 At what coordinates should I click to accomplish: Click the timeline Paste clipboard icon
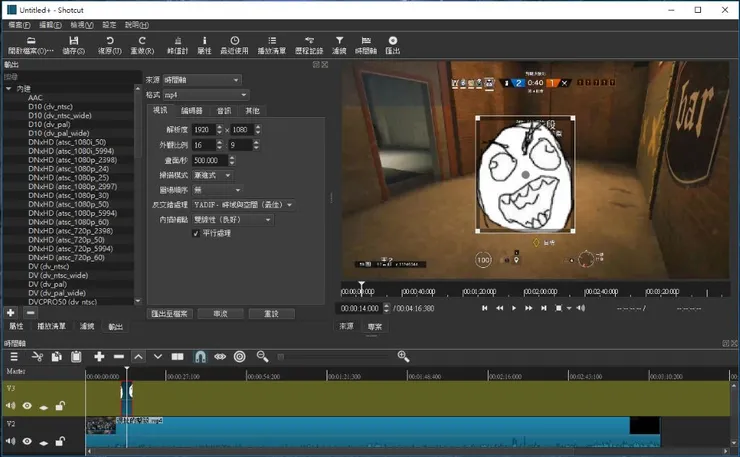(x=76, y=357)
